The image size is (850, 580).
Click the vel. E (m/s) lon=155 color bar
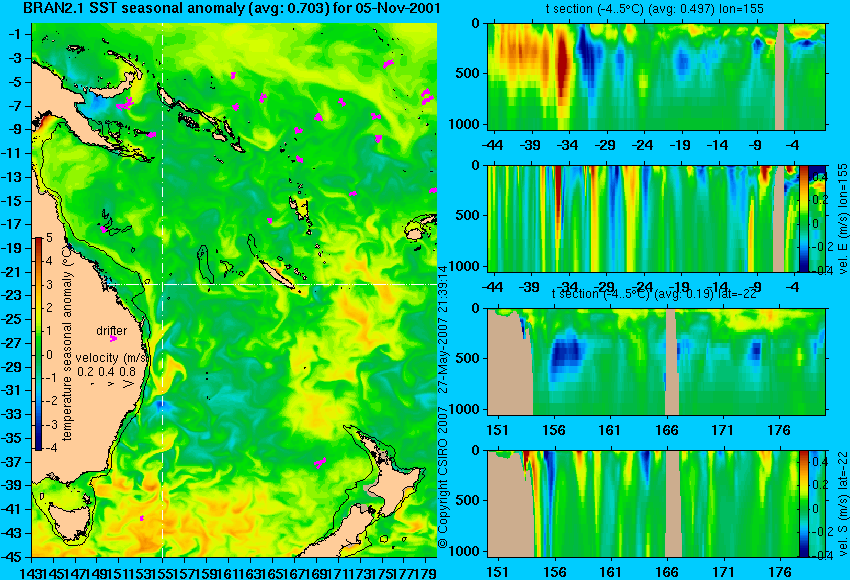tap(803, 218)
